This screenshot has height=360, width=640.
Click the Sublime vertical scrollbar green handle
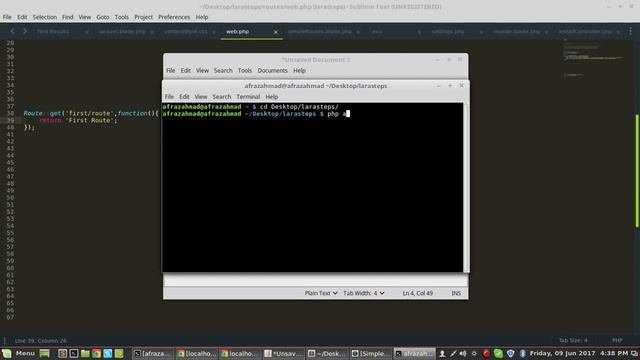point(637,171)
